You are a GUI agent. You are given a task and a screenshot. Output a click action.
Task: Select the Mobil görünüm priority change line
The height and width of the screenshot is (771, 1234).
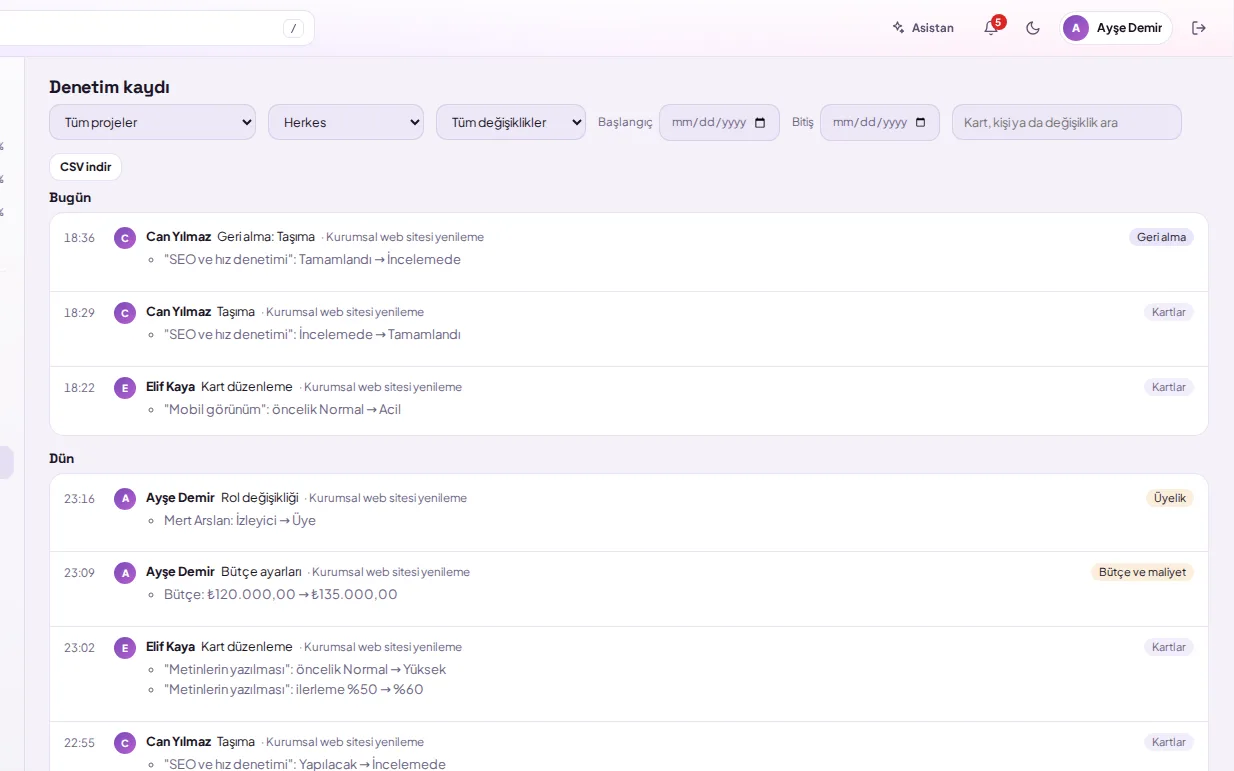(x=282, y=410)
